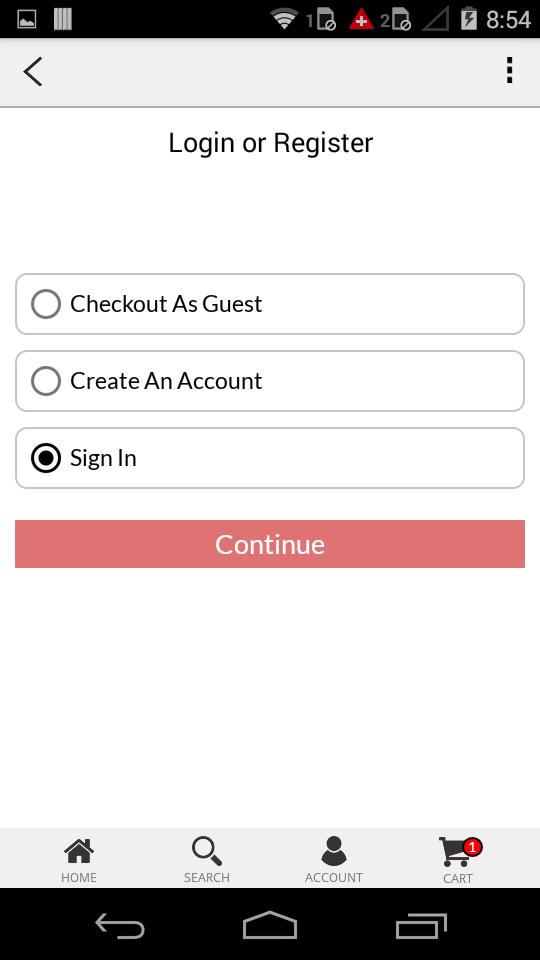Tap the battery icon in status bar
This screenshot has height=960, width=540.
coord(468,19)
